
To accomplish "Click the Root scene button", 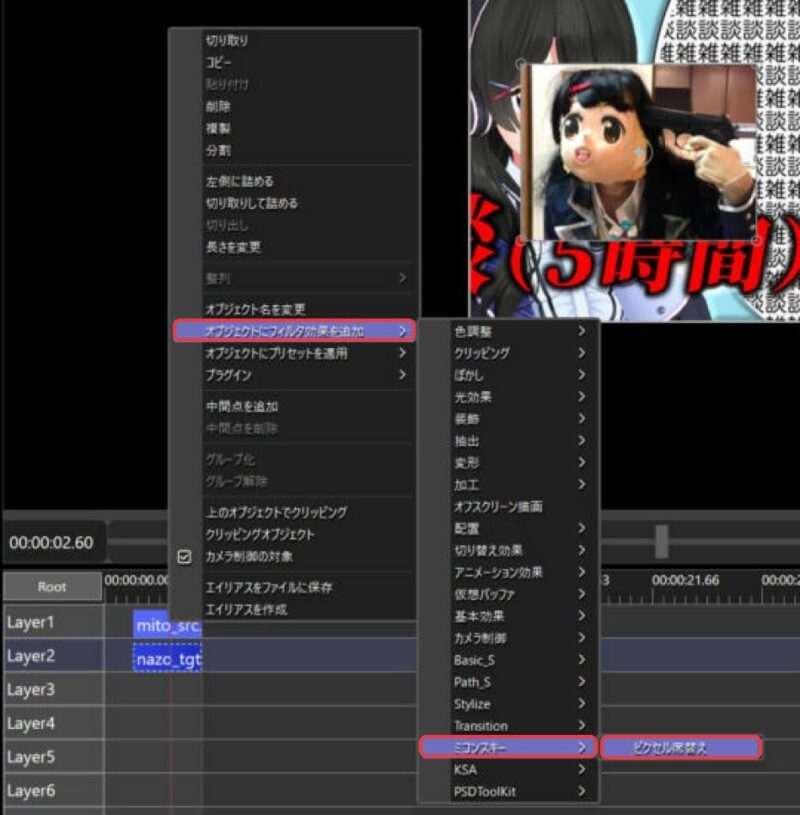I will point(52,587).
